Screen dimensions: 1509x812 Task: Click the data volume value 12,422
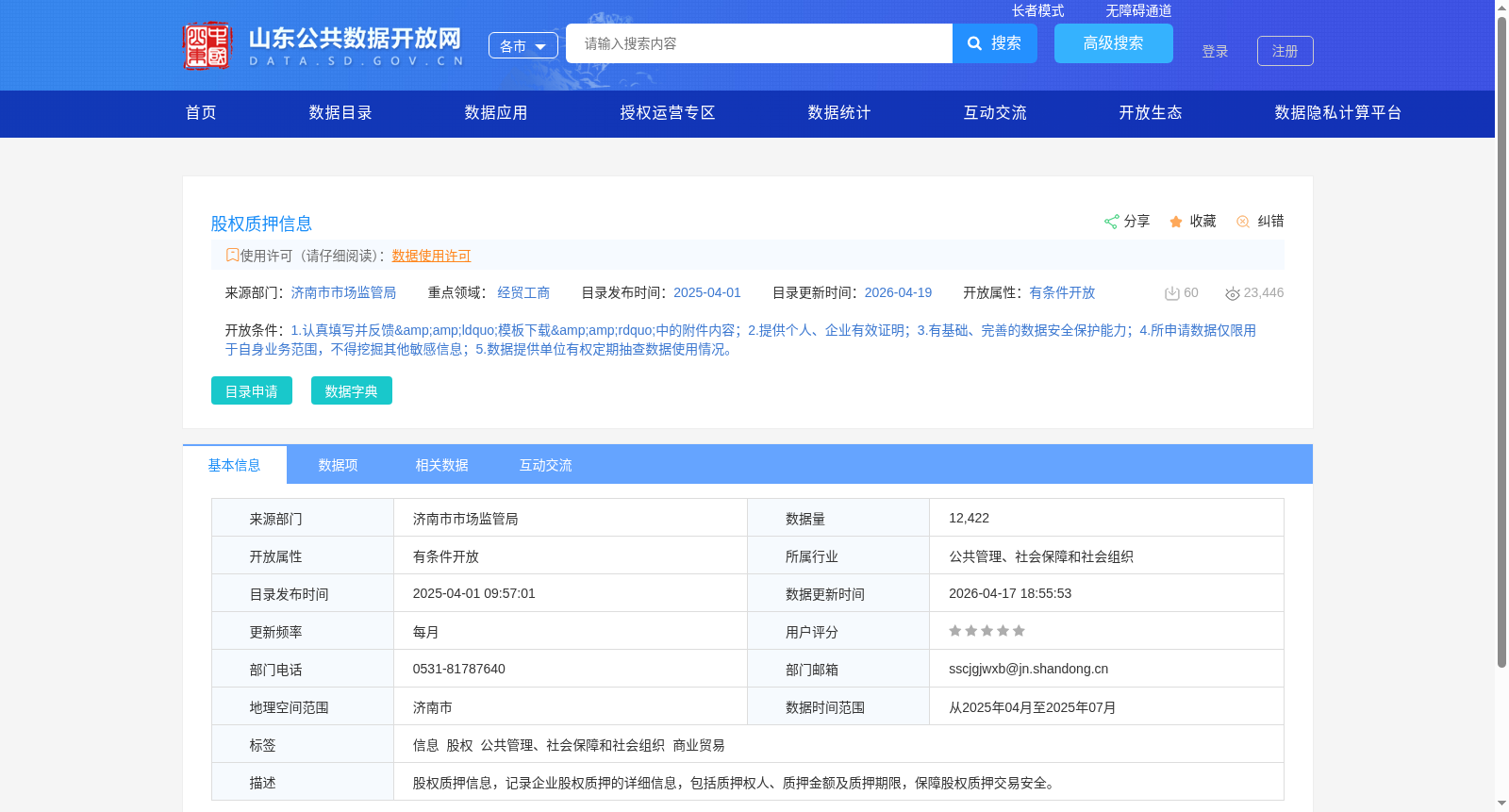(x=969, y=518)
